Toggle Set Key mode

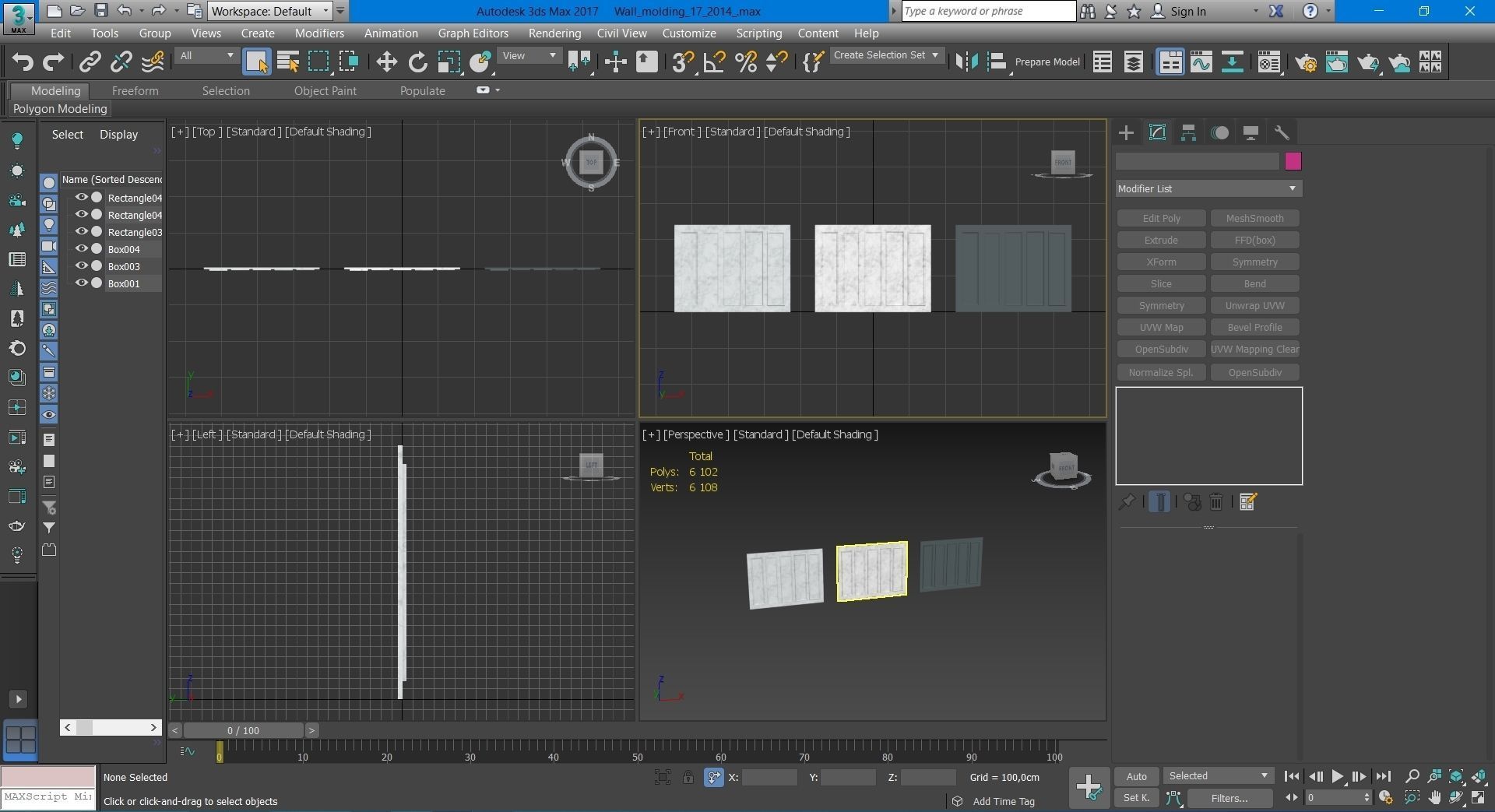[x=1136, y=798]
